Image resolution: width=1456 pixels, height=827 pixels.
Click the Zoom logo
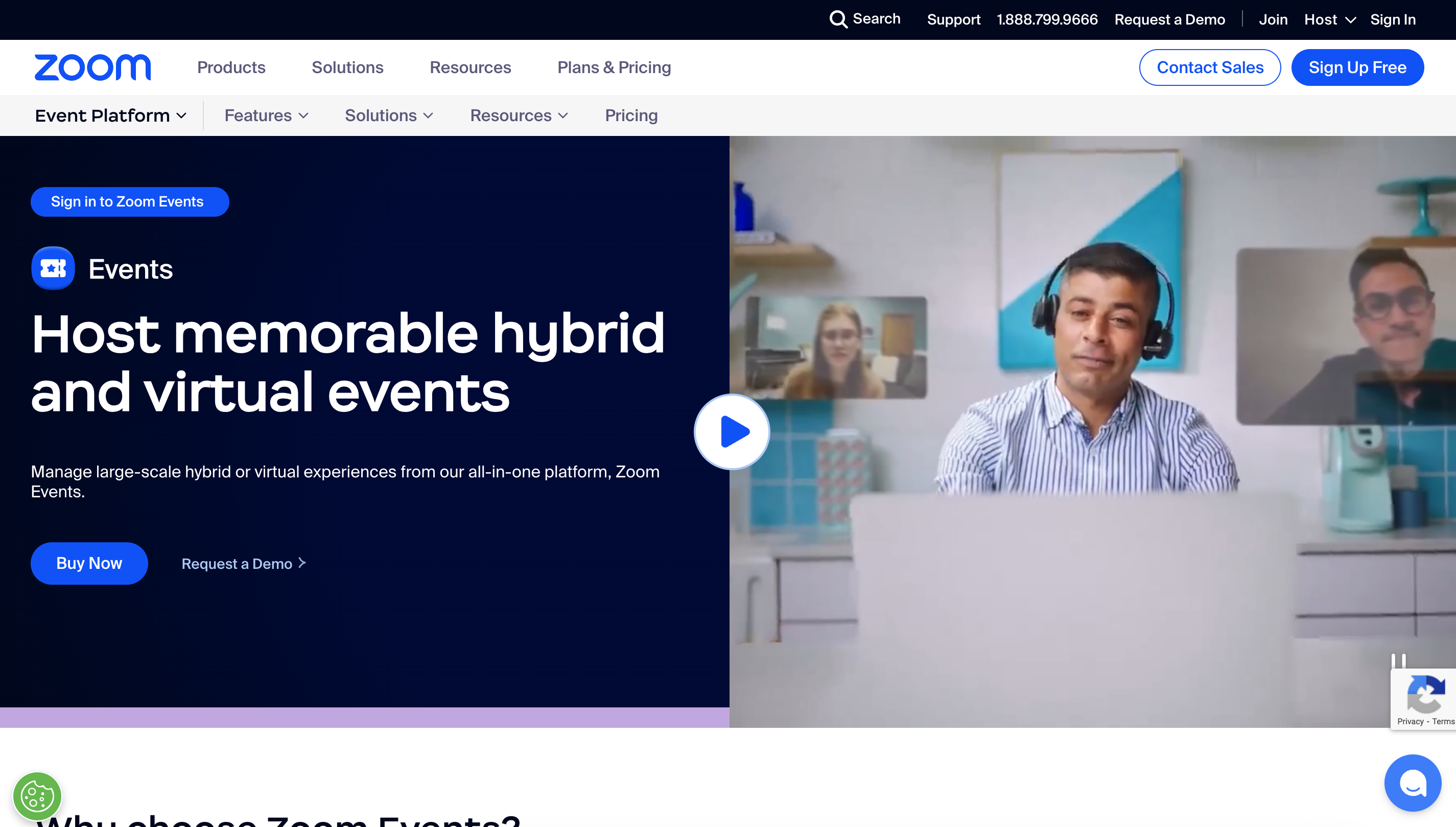pyautogui.click(x=92, y=67)
